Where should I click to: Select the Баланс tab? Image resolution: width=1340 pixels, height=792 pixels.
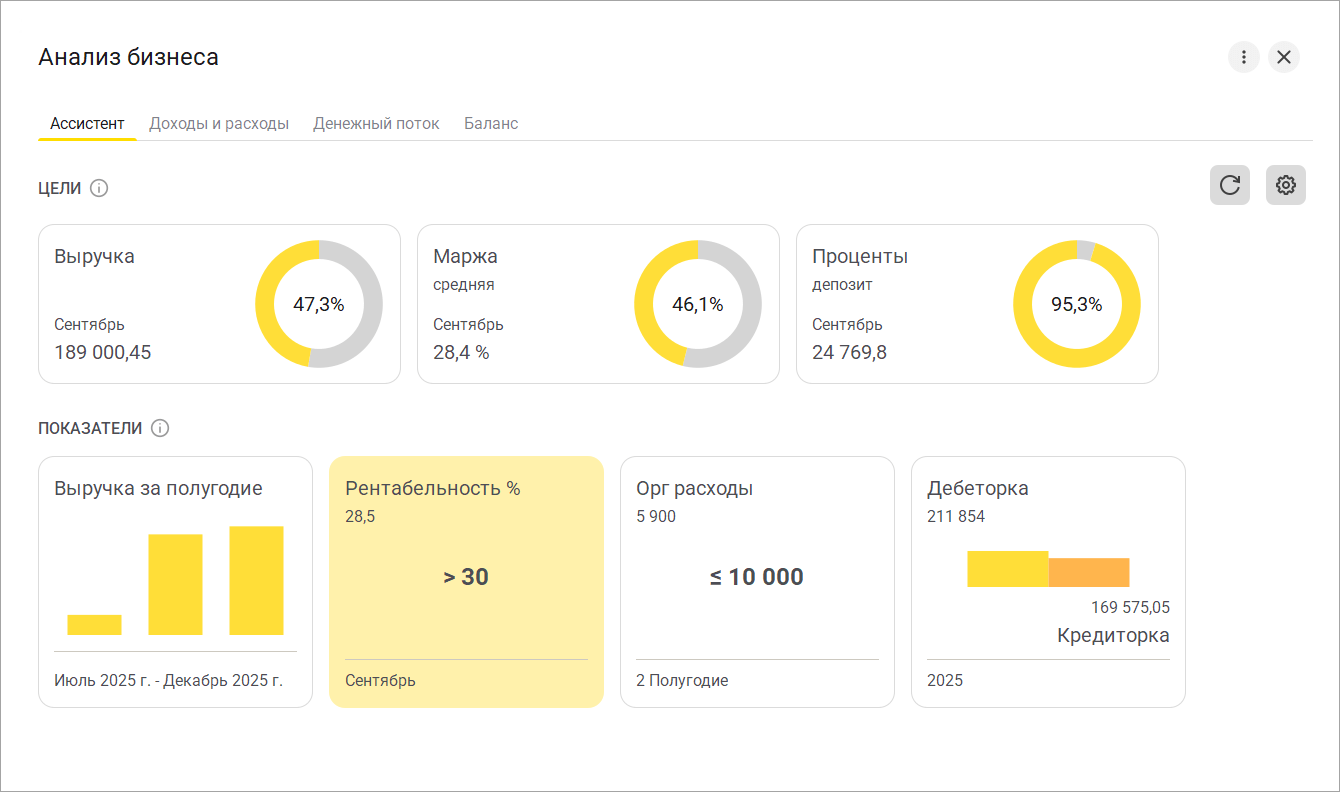(x=491, y=124)
